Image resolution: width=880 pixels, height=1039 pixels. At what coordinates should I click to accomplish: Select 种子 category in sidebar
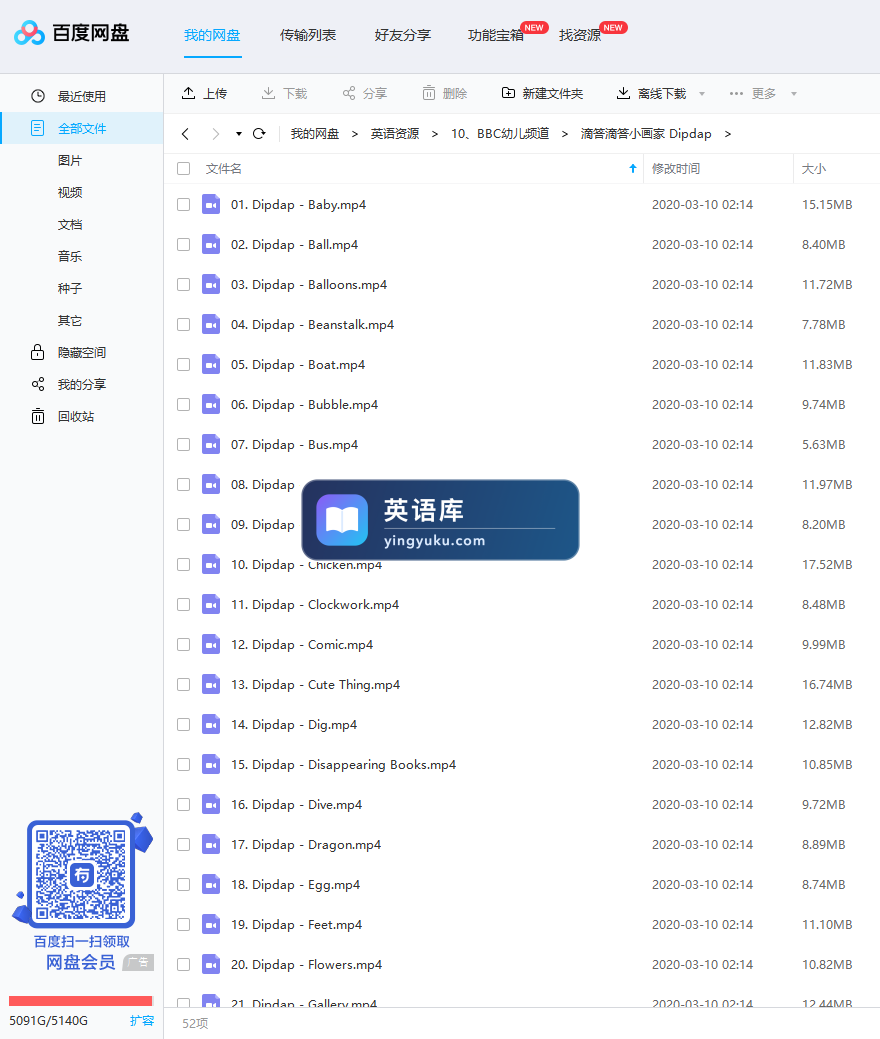point(70,288)
